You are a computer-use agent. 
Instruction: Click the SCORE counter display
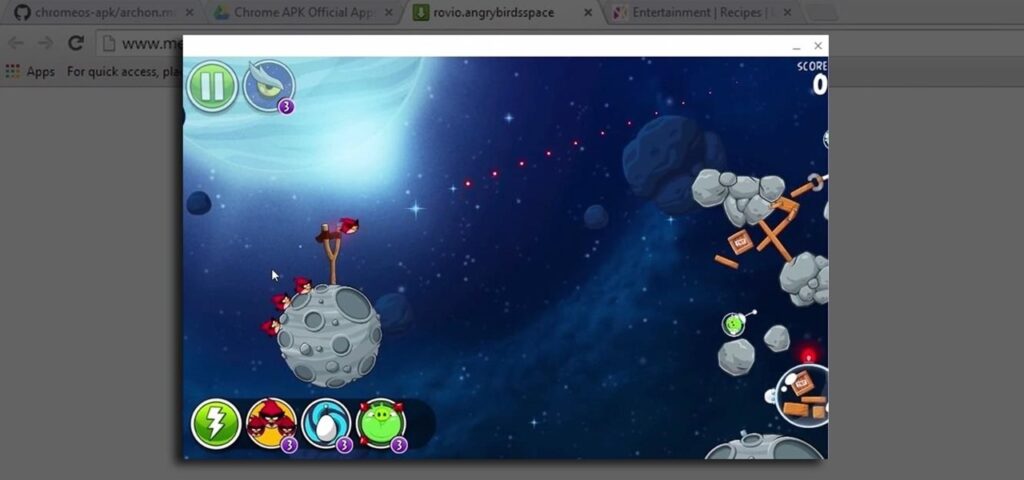coord(812,77)
